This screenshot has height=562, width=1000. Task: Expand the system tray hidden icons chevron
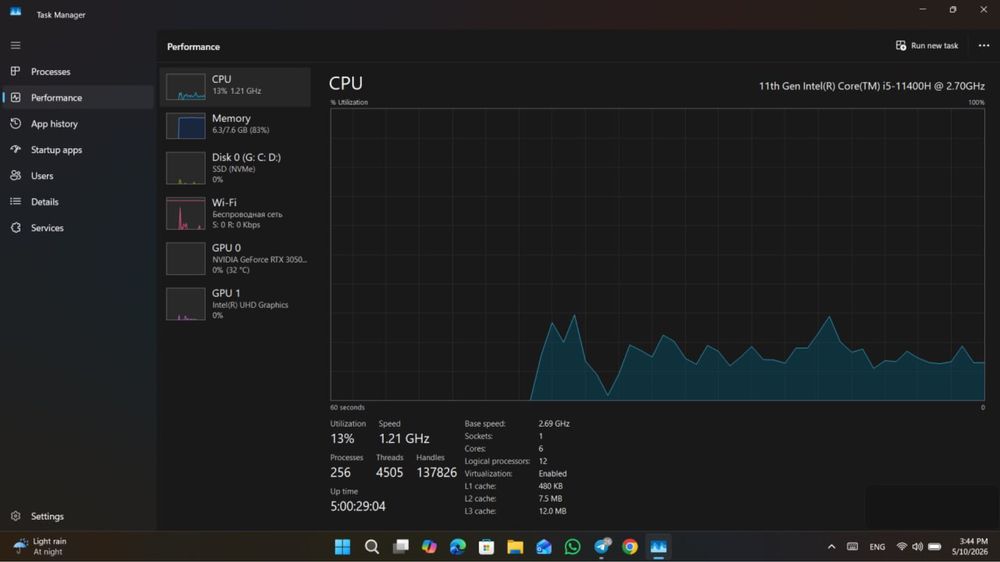coord(831,547)
